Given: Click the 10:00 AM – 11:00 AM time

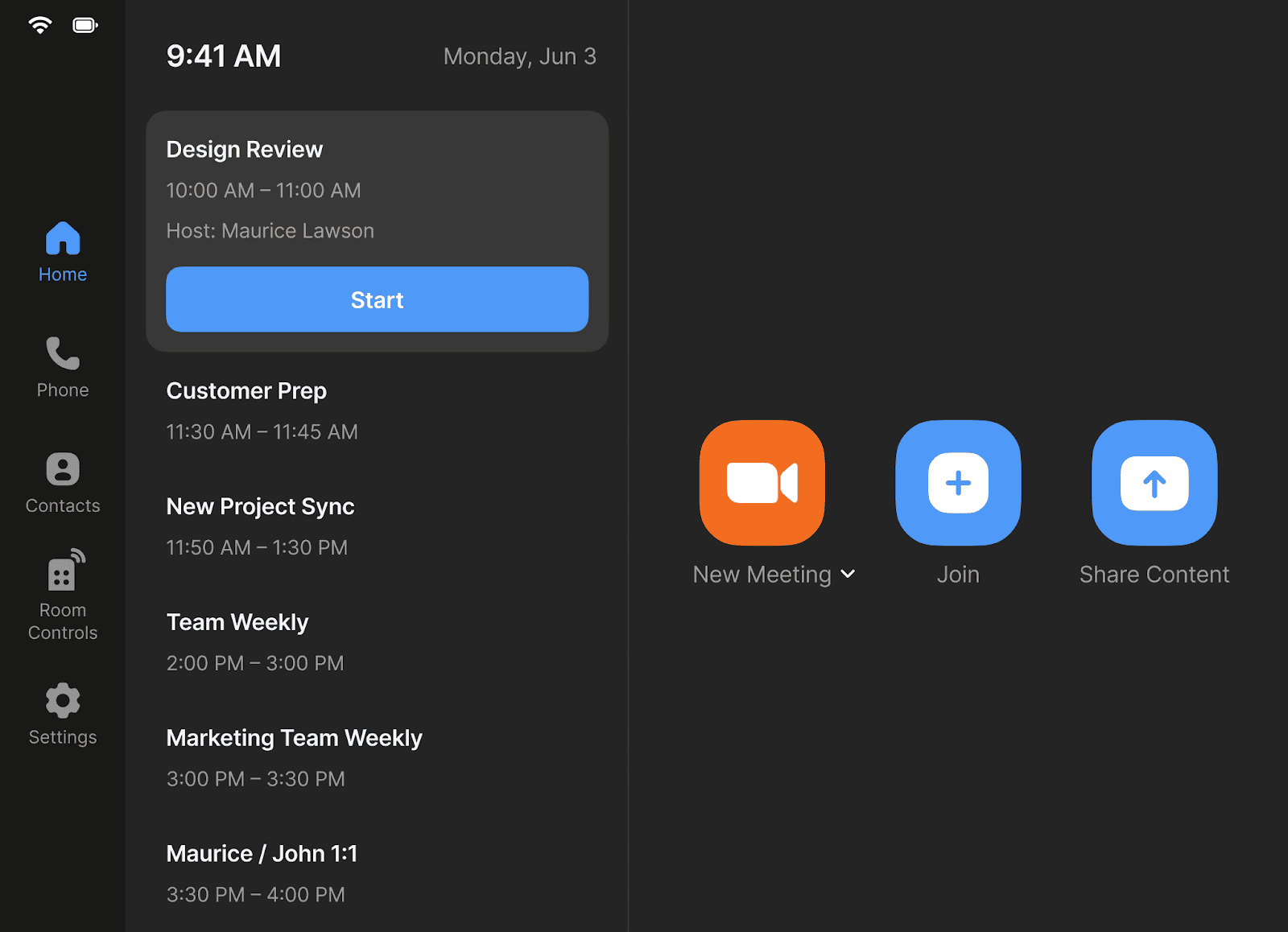Looking at the screenshot, I should click(x=263, y=191).
